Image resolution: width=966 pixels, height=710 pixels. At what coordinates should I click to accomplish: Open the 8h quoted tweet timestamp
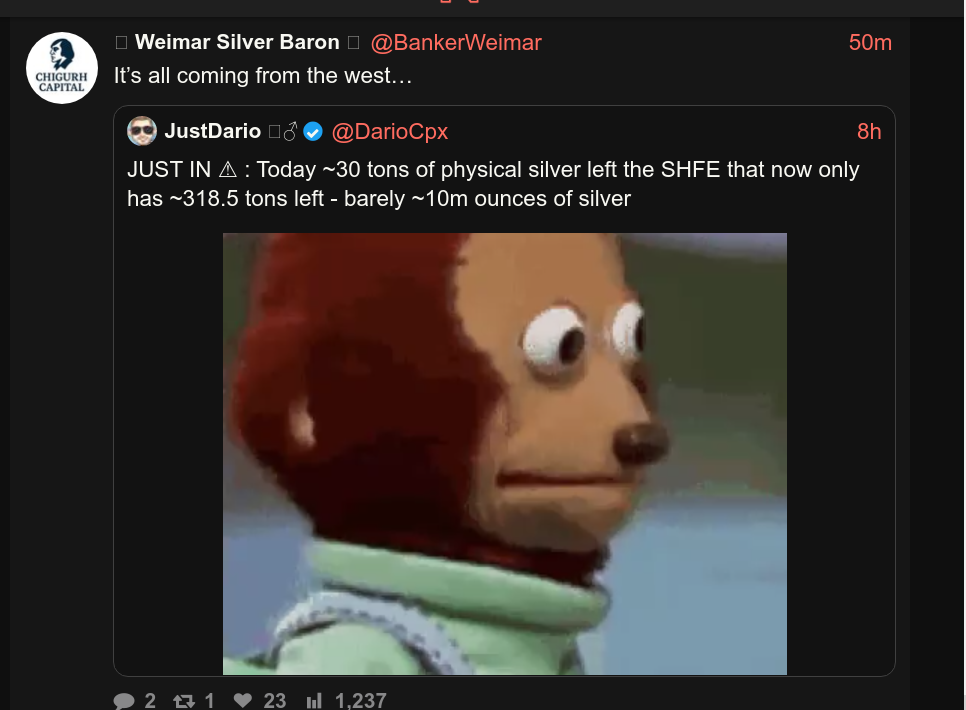coord(869,131)
